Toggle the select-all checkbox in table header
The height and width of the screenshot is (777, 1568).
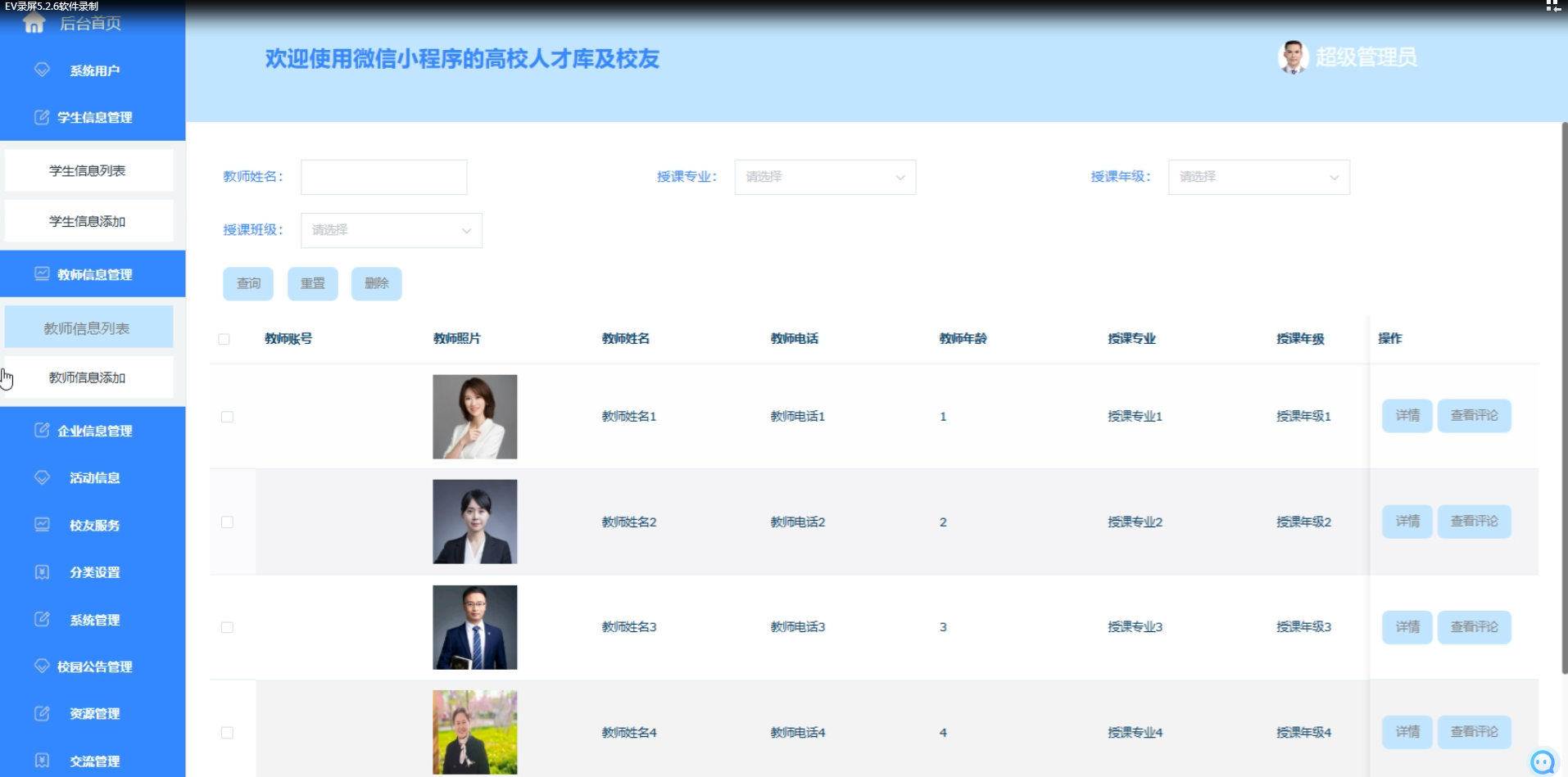224,339
